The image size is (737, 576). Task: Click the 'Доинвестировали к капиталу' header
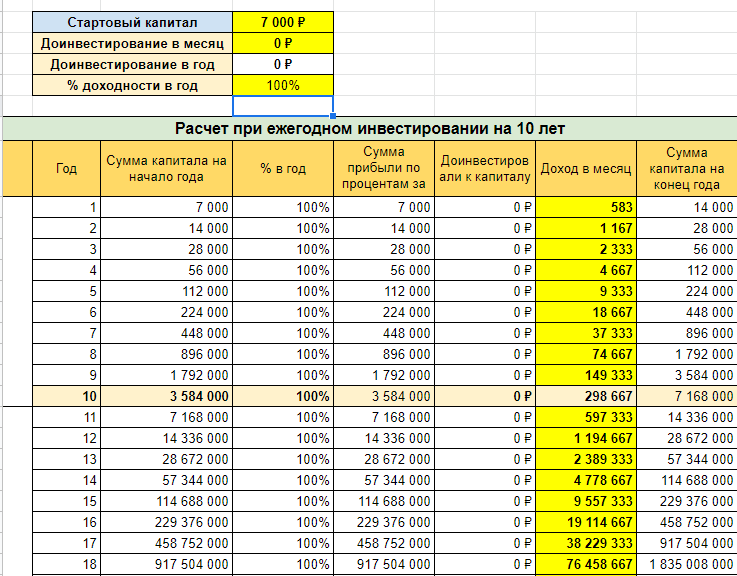[485, 168]
